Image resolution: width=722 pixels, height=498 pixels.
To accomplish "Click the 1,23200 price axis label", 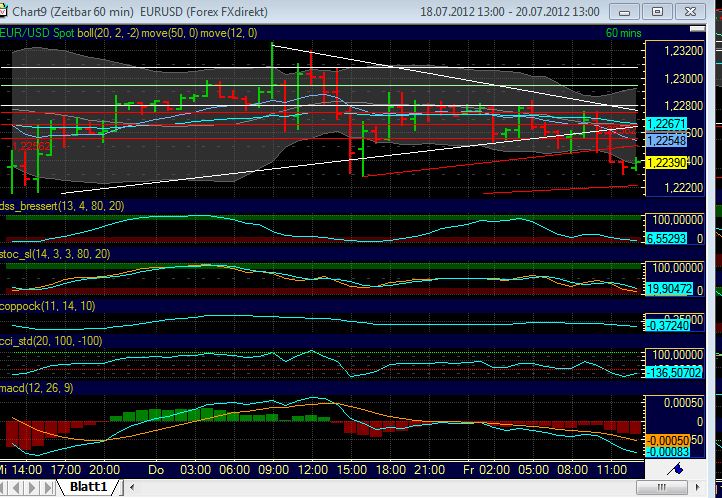I will click(684, 51).
